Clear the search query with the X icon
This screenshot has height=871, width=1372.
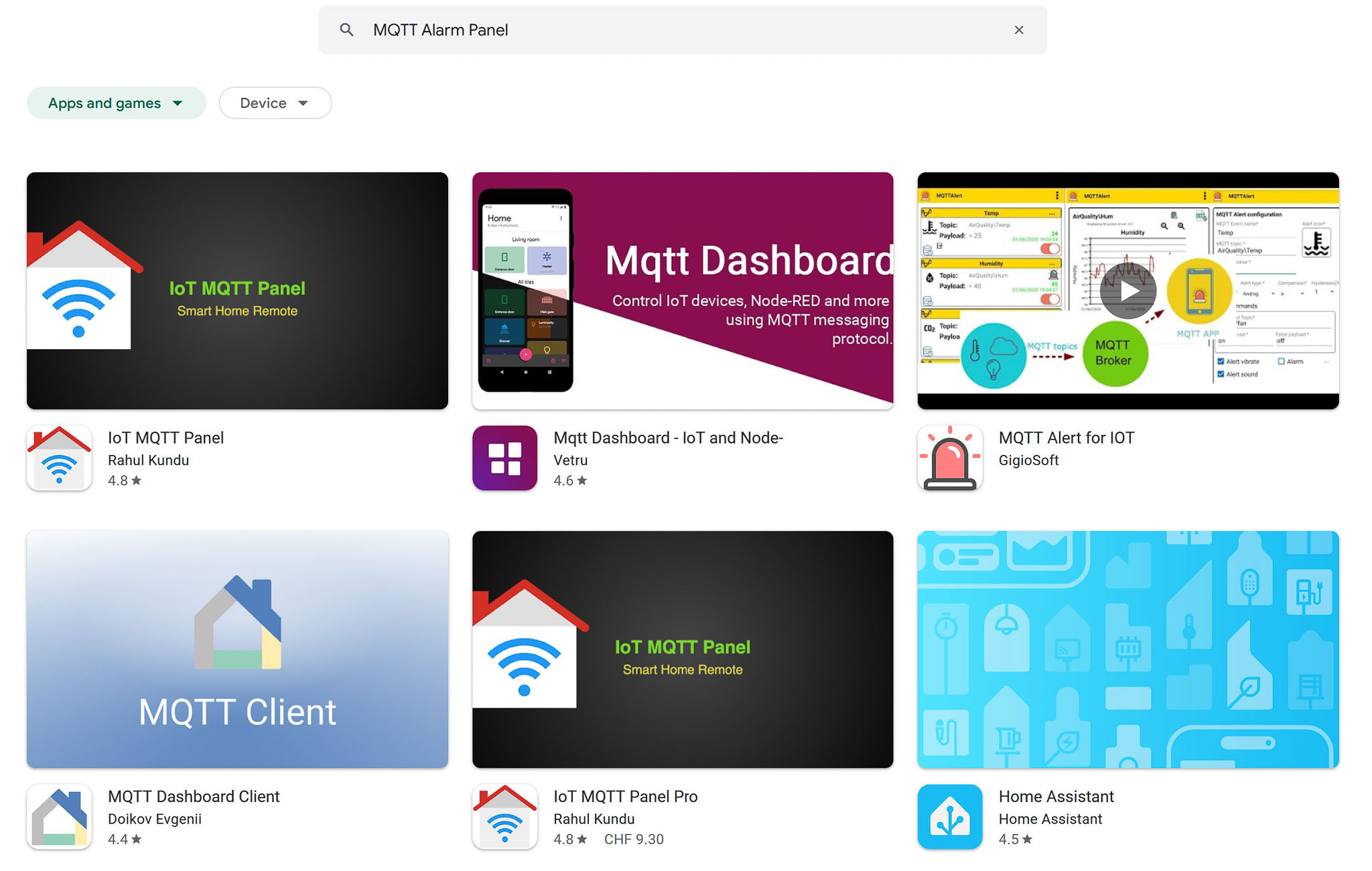coord(1019,29)
